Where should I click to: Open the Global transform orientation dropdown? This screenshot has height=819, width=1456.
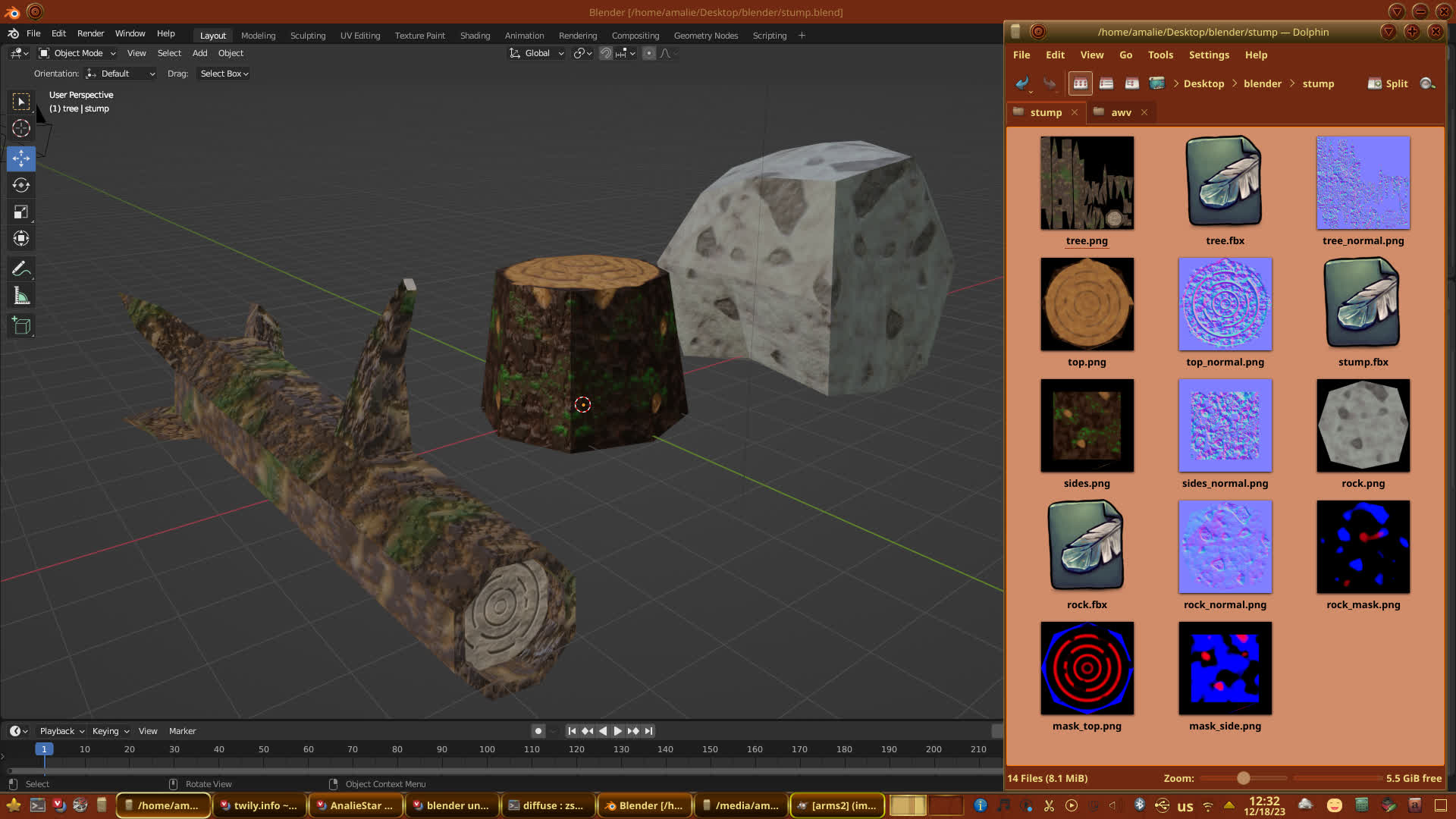(537, 53)
